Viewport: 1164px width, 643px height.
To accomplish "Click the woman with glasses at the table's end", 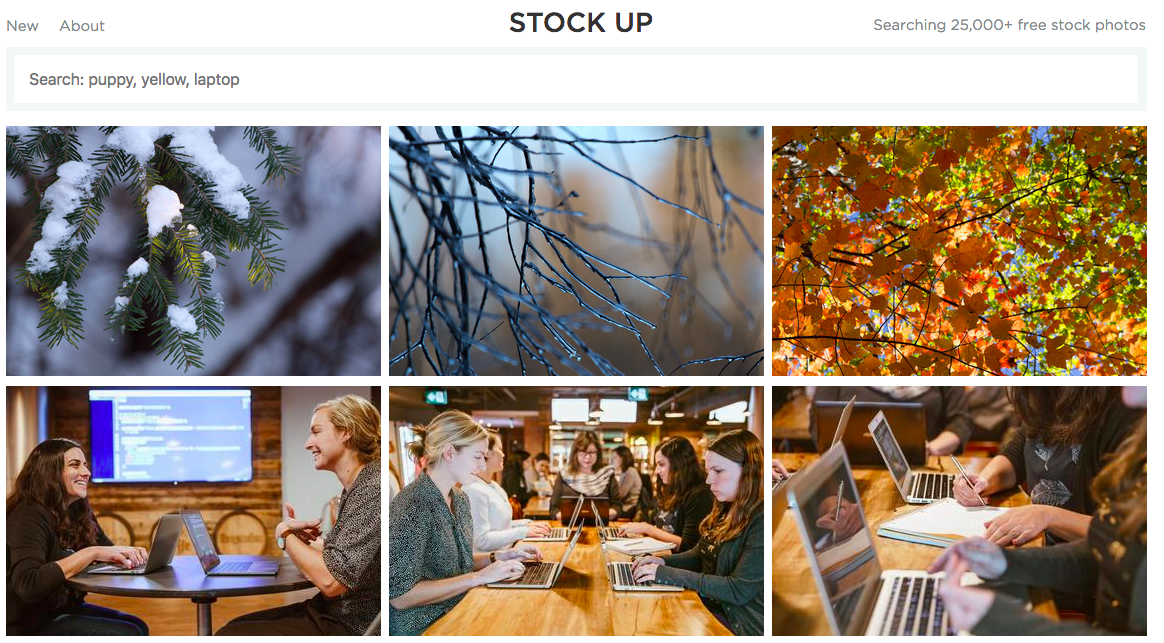I will pyautogui.click(x=586, y=475).
